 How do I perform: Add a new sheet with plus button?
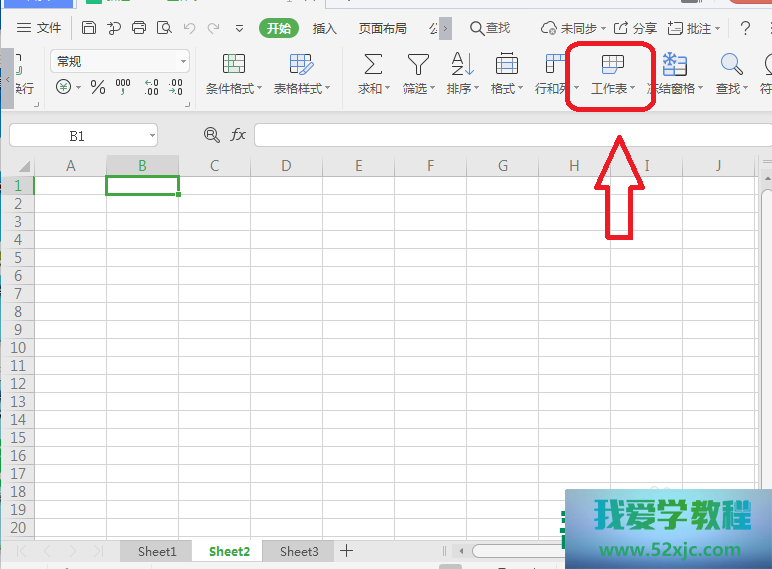346,551
